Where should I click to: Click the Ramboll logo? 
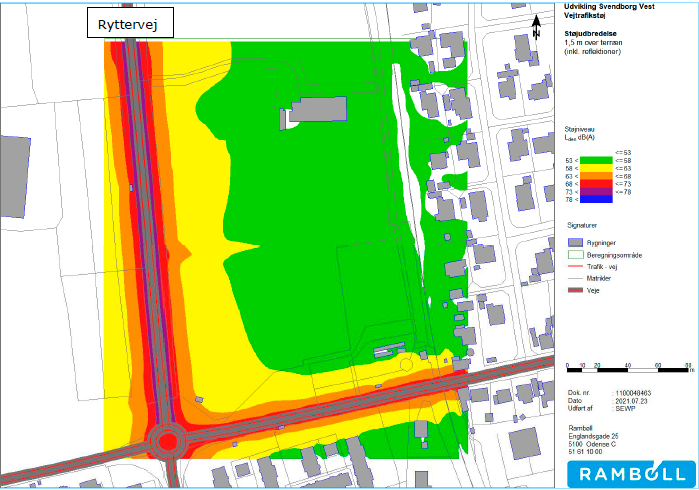pyautogui.click(x=625, y=471)
